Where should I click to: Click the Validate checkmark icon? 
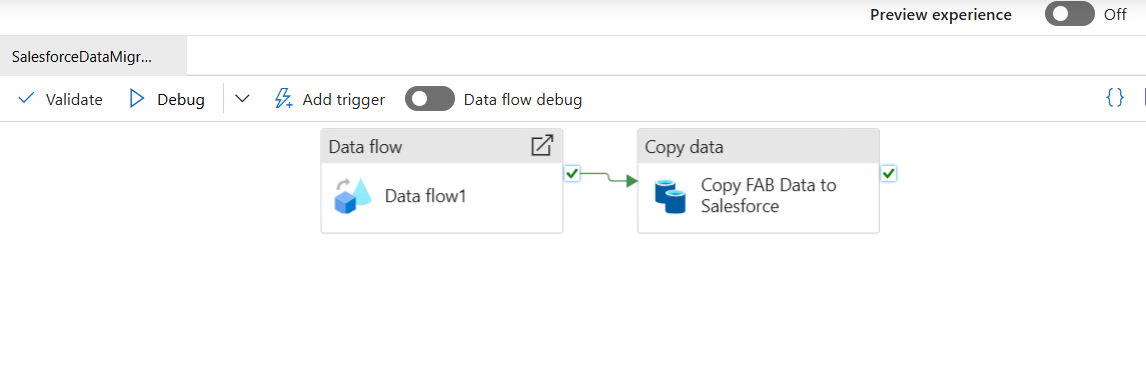tap(26, 99)
